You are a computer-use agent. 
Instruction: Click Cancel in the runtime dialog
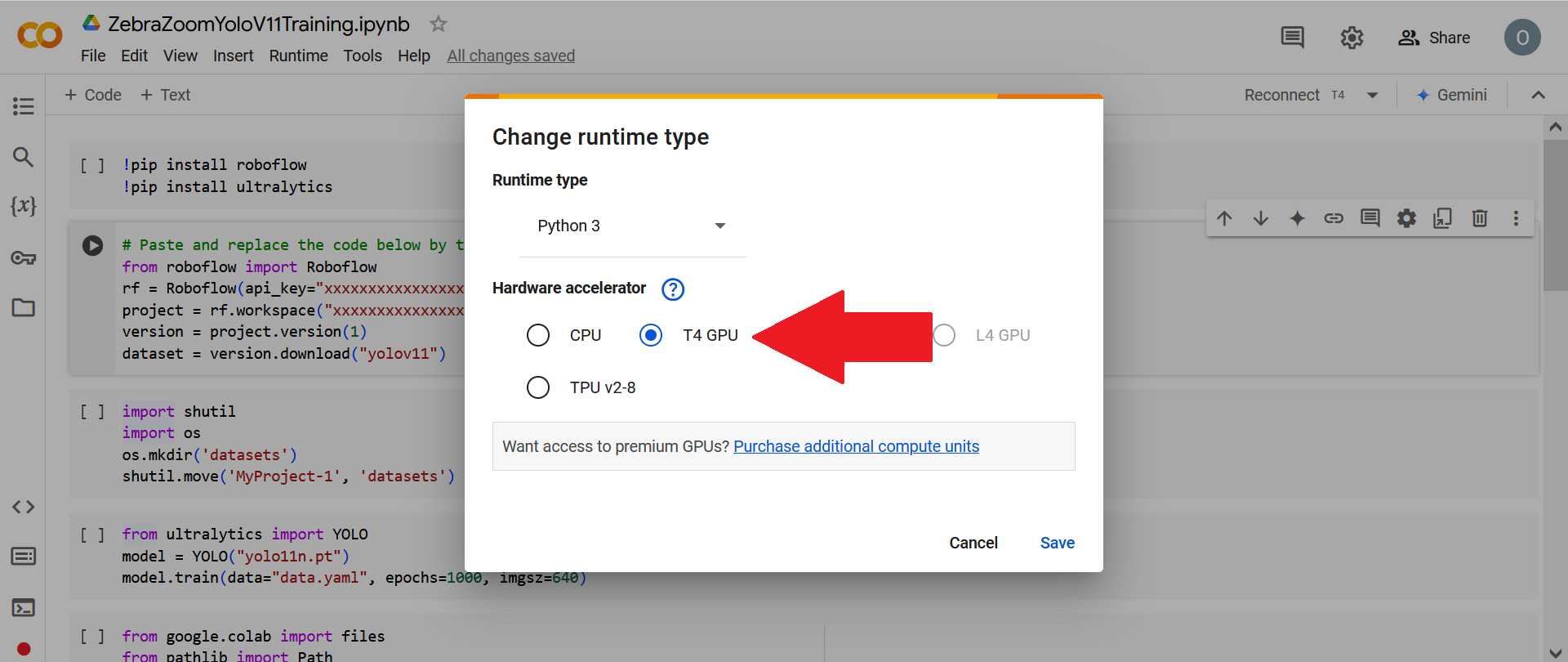coord(973,543)
